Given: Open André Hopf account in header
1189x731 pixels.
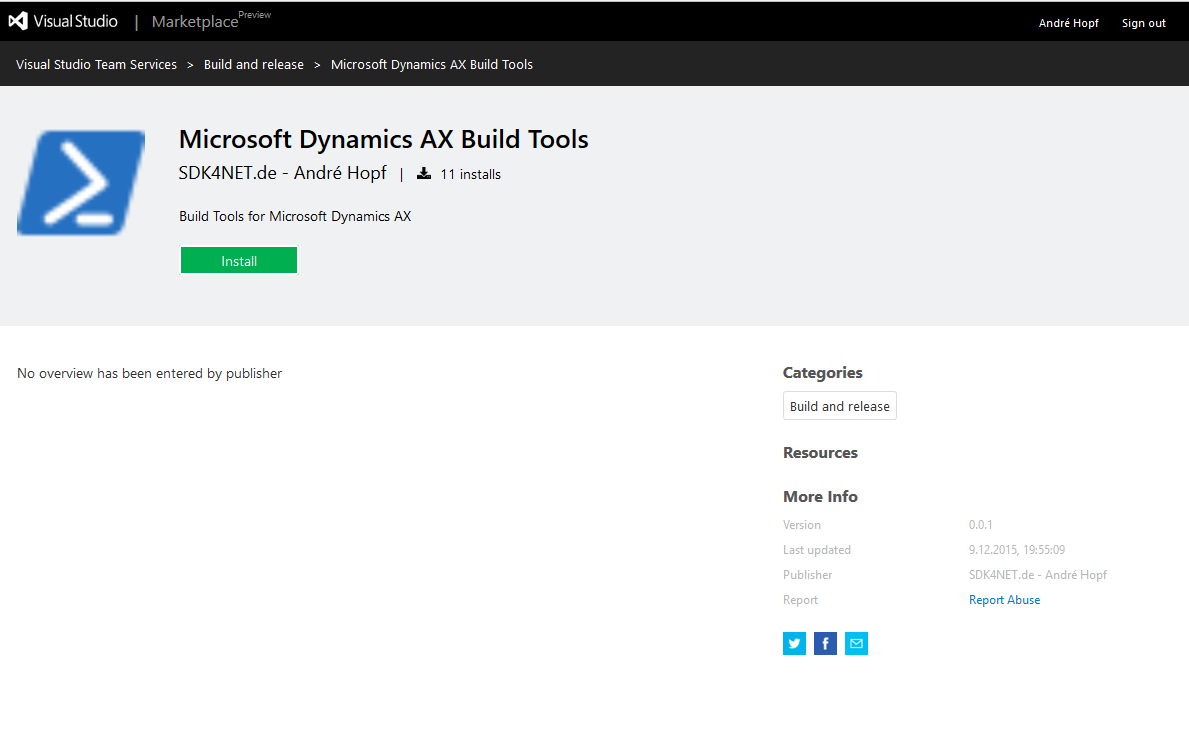Looking at the screenshot, I should [x=1068, y=23].
